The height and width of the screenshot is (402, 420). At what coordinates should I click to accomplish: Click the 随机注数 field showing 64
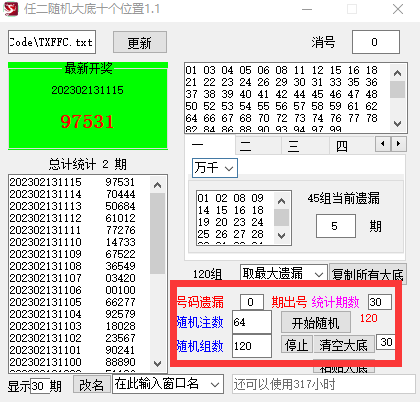[252, 322]
